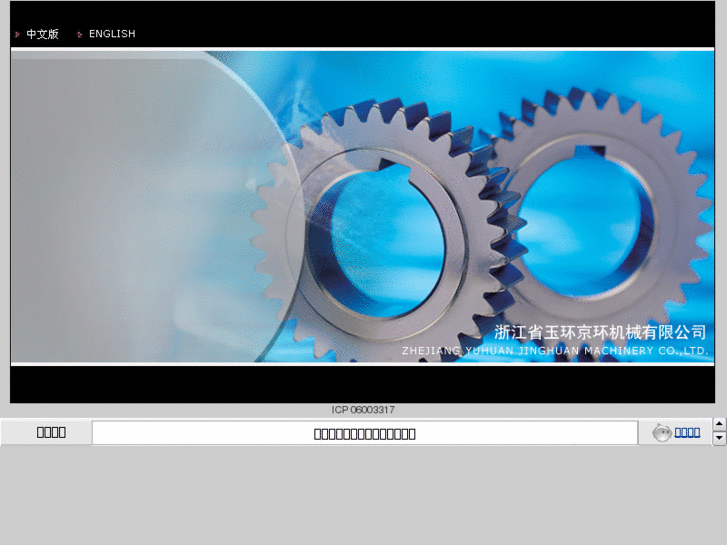
Task: Click the bold label left of bottom bar field
Action: point(51,432)
